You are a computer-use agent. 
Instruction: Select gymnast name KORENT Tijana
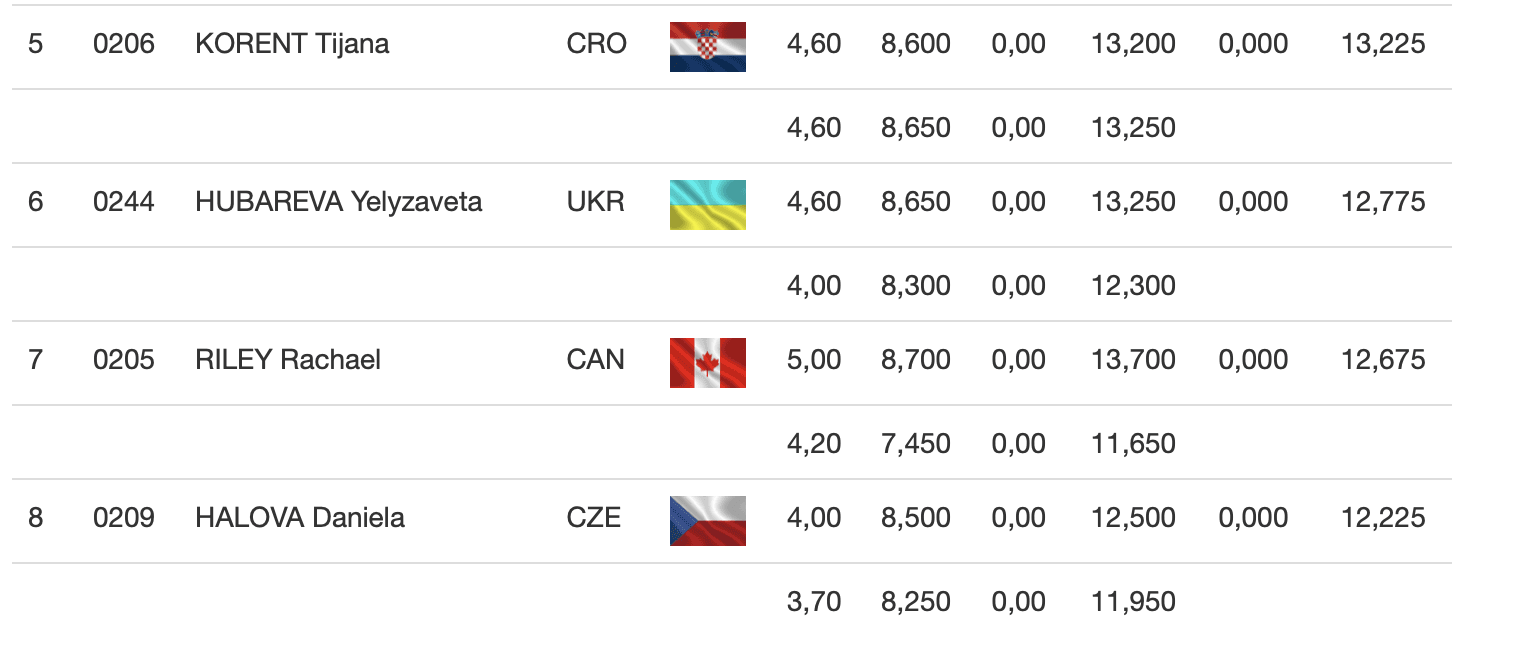(x=292, y=44)
